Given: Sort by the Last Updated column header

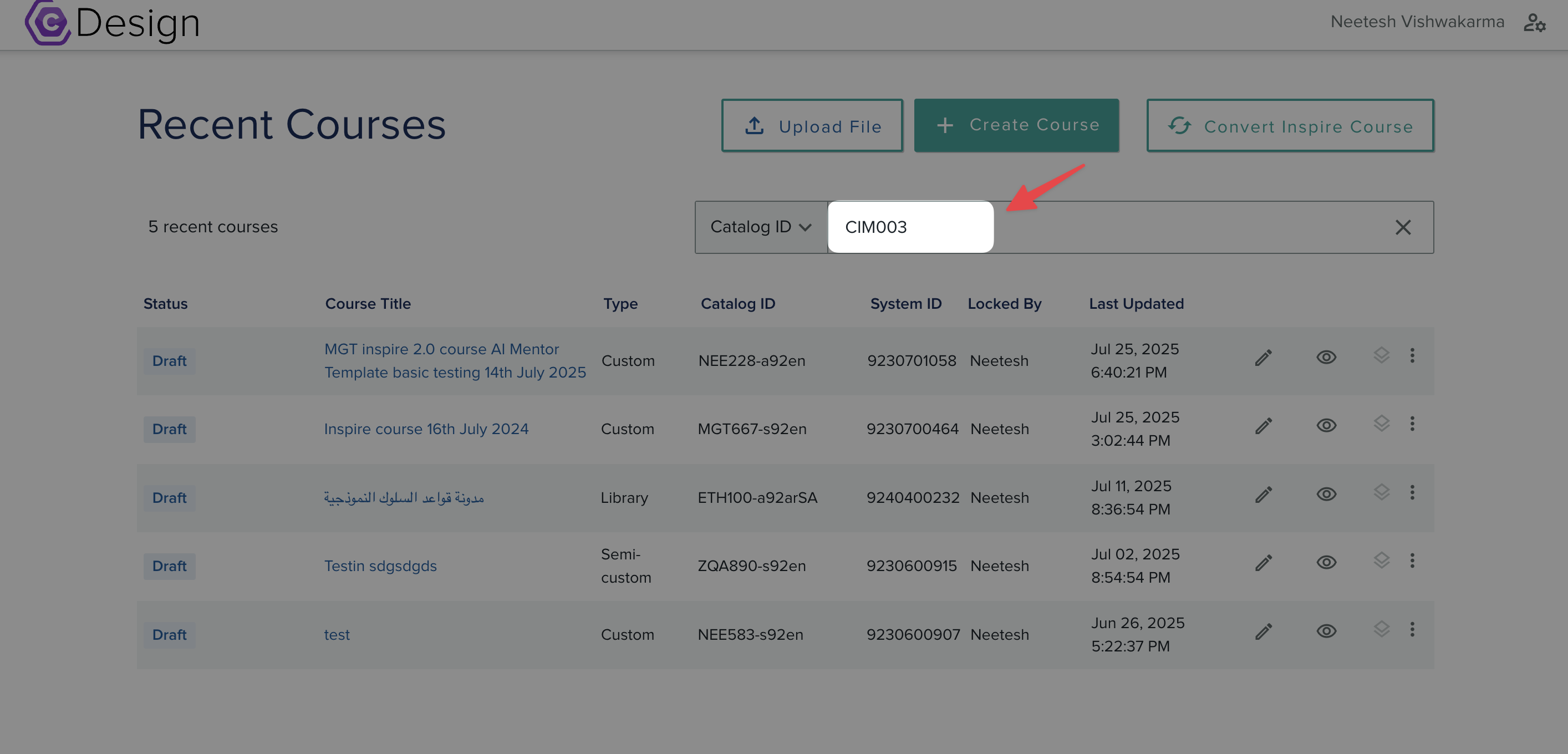Looking at the screenshot, I should (1136, 304).
